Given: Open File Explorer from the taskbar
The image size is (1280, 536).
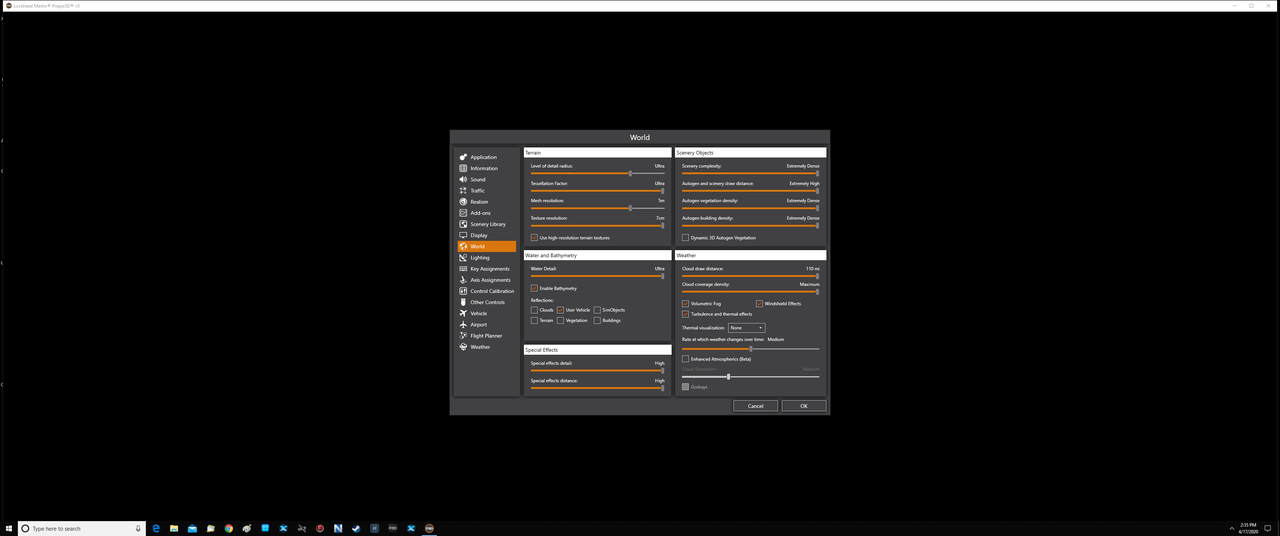Looking at the screenshot, I should [174, 528].
